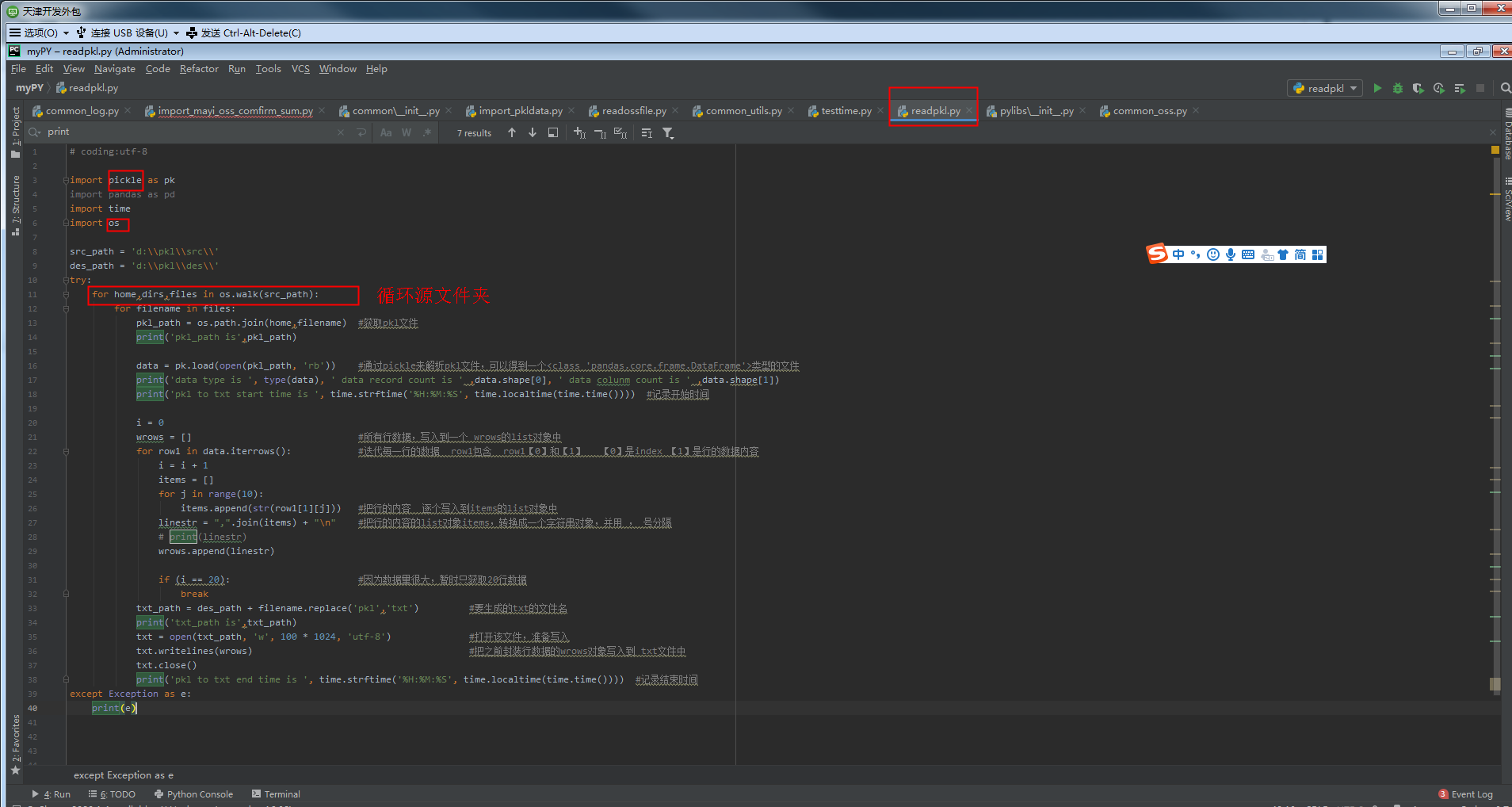Toggle whole words search option
This screenshot has height=807, width=1512.
coord(406,132)
